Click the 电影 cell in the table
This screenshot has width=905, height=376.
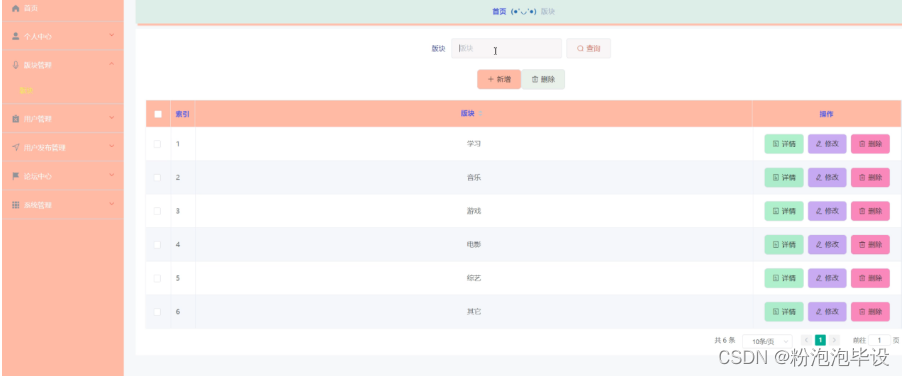[x=474, y=244]
